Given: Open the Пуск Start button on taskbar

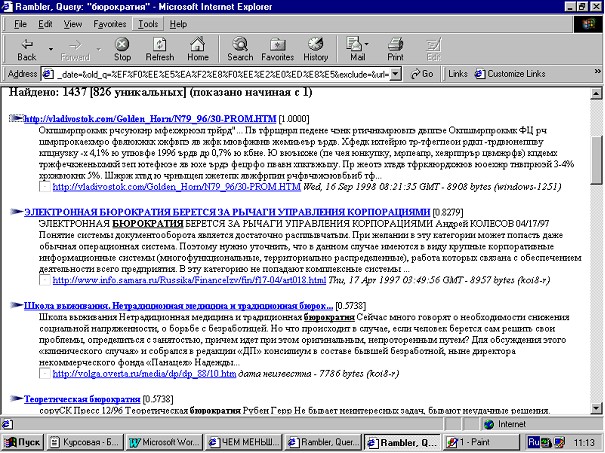Looking at the screenshot, I should [x=22, y=440].
